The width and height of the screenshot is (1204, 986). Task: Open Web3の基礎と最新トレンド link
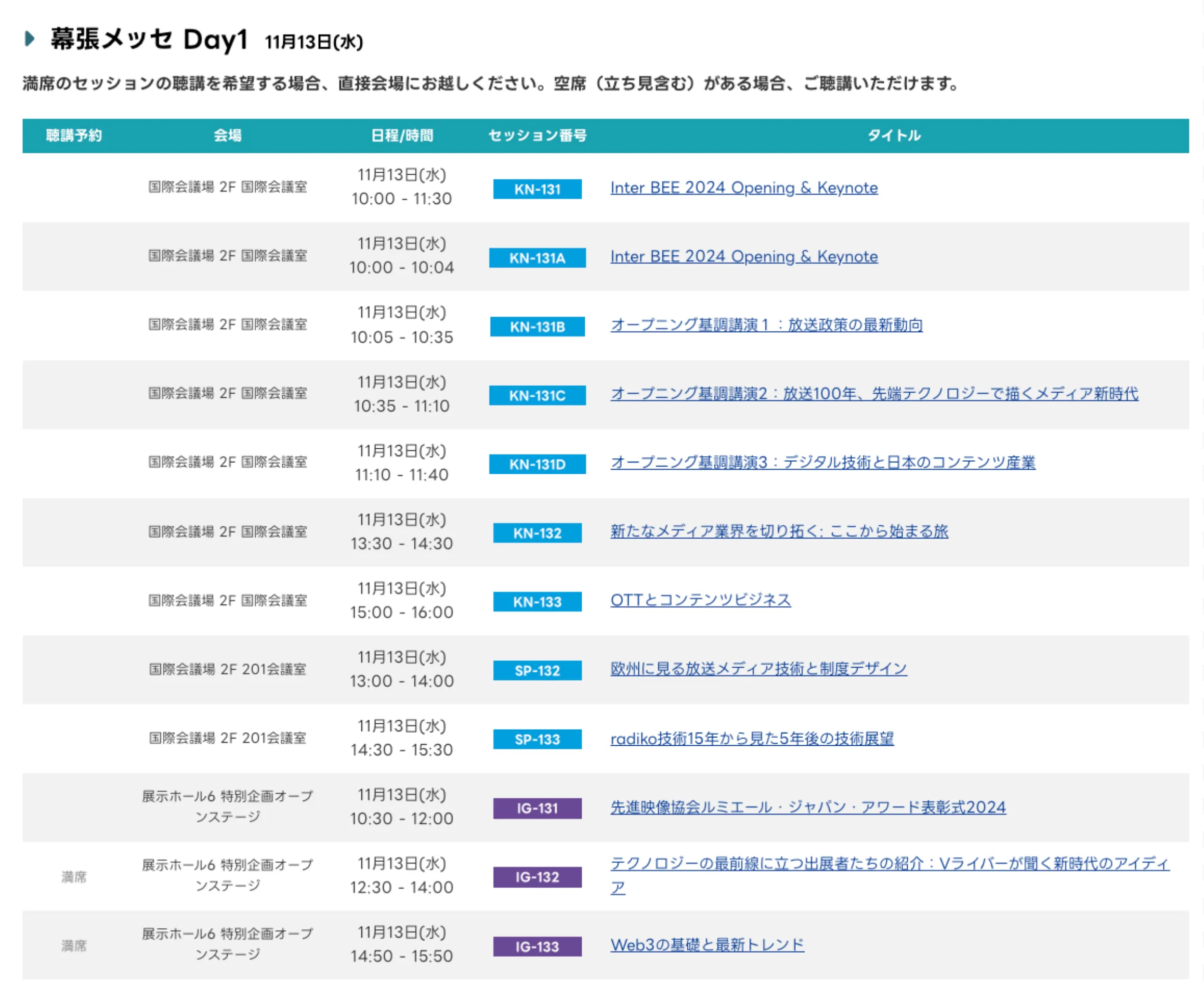coord(706,945)
